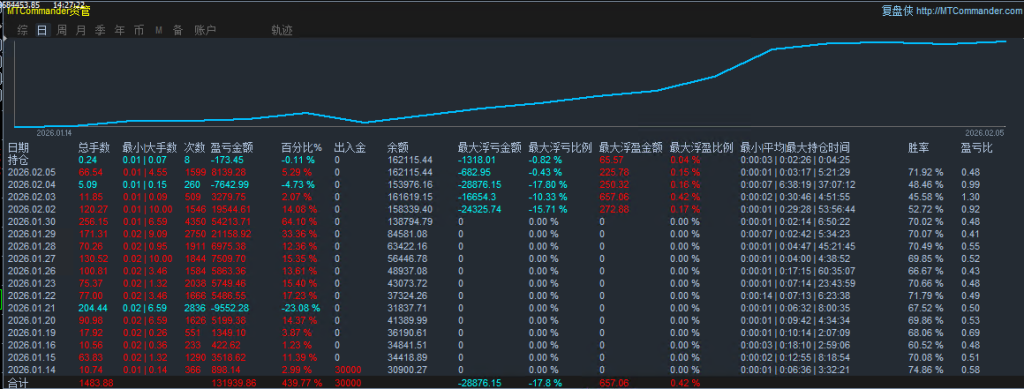Click the 最小|平均|最大持仓时间 column header
The image size is (1024, 389).
(795, 148)
